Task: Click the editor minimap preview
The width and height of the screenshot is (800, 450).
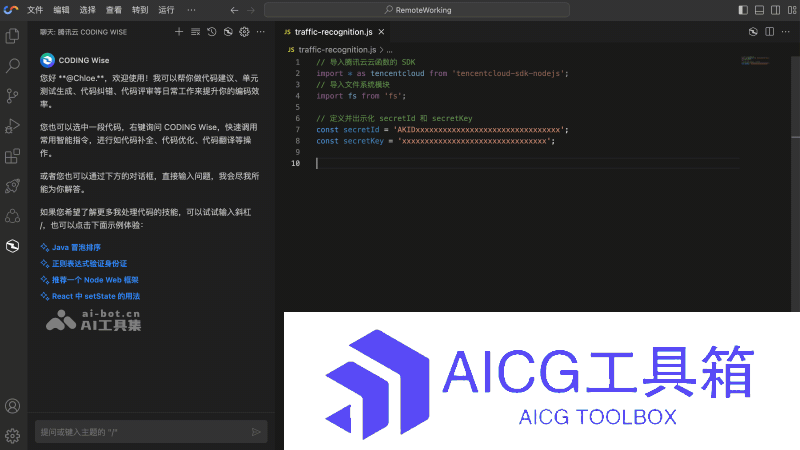Action: click(755, 61)
